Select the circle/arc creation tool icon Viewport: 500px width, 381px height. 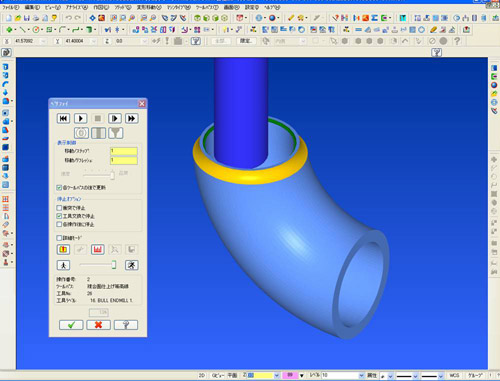pyautogui.click(x=36, y=30)
